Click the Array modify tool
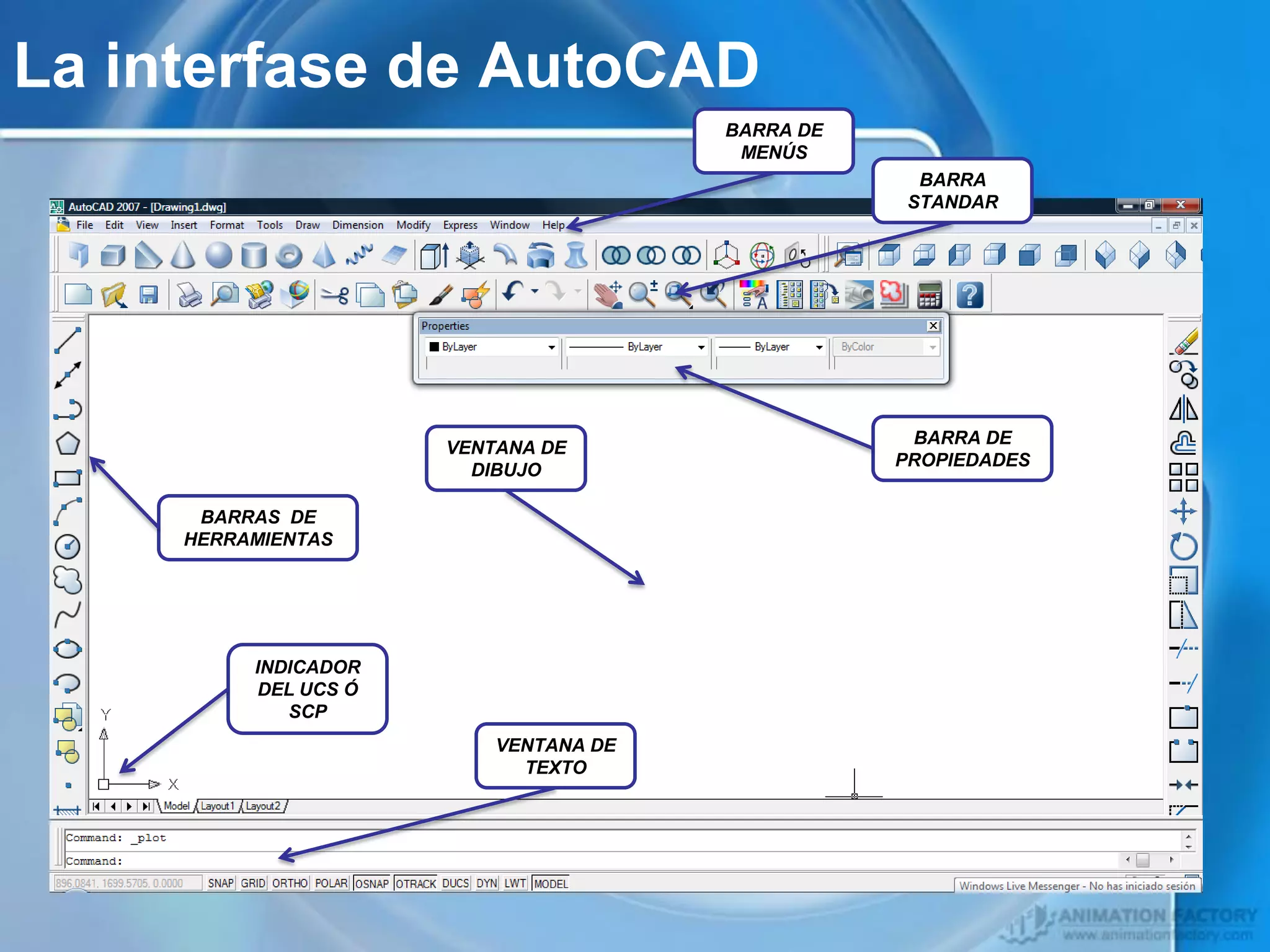The width and height of the screenshot is (1270, 952). pos(1183,477)
